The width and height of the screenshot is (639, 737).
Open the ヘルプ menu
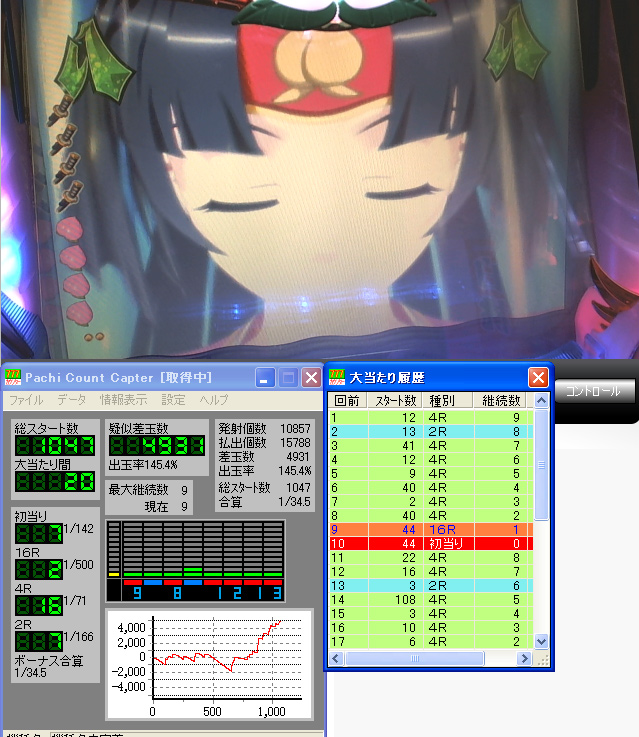pyautogui.click(x=214, y=400)
